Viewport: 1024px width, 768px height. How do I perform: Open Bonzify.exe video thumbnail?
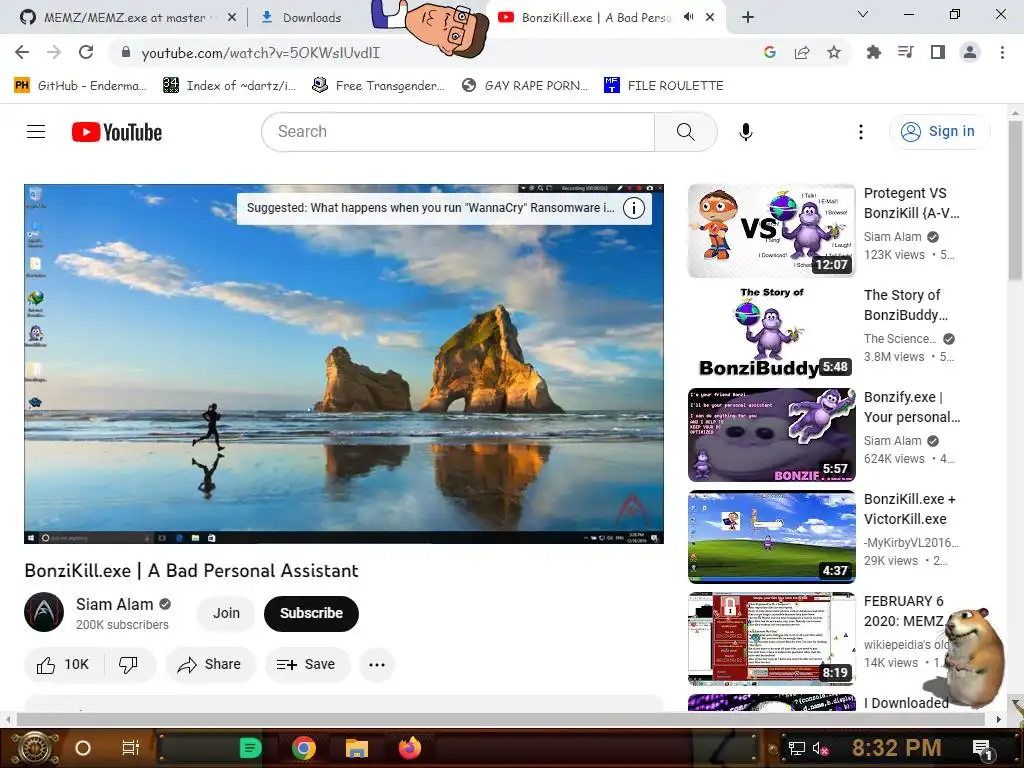click(x=771, y=434)
